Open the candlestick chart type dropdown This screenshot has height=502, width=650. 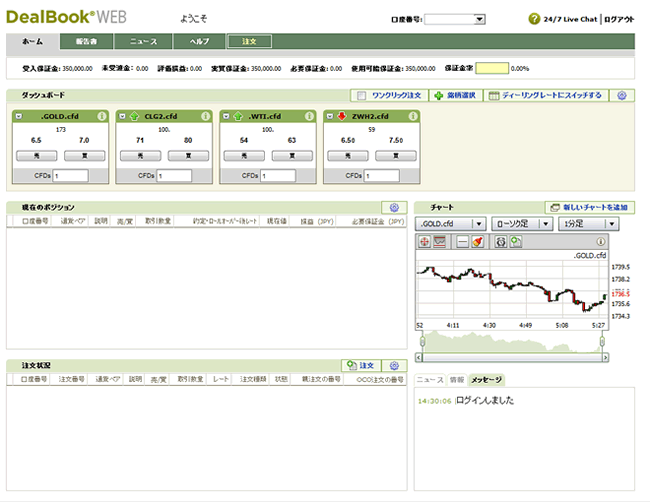tap(522, 224)
